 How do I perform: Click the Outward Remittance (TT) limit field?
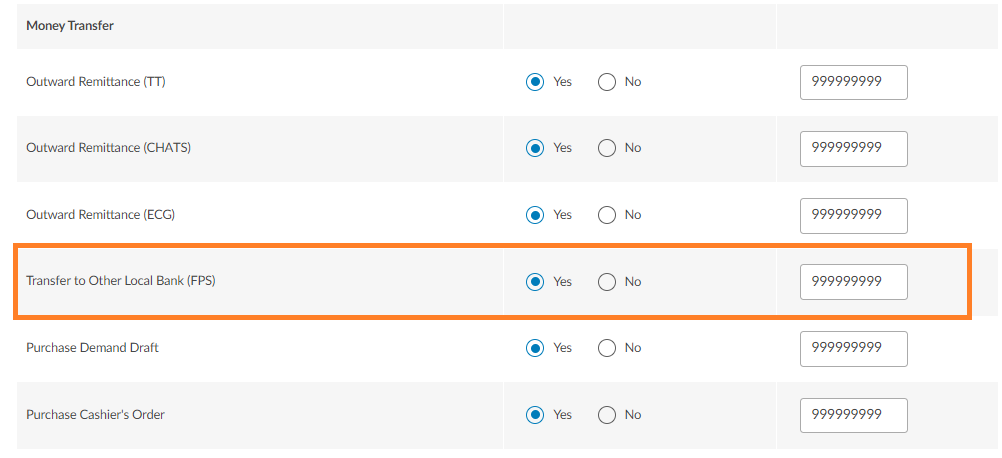tap(853, 82)
